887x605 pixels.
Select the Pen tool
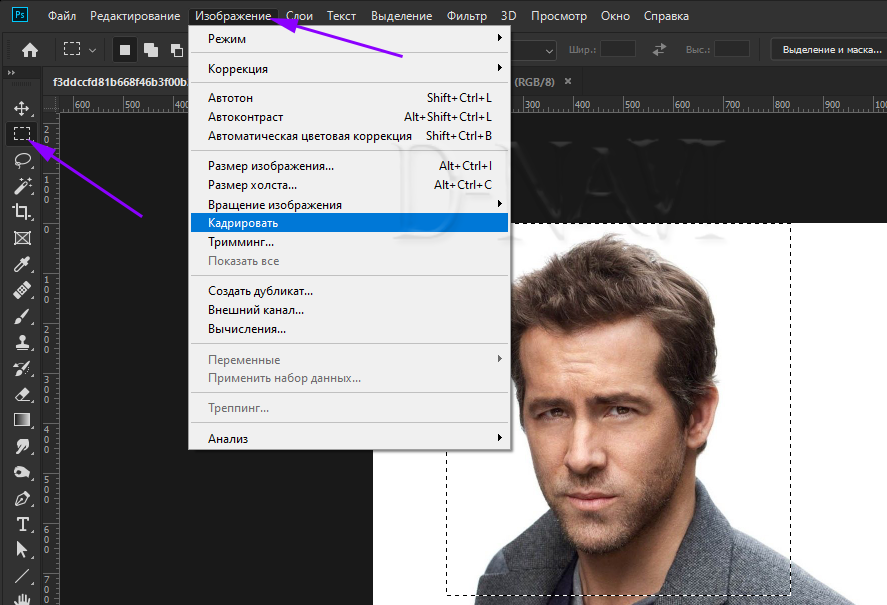tap(22, 499)
